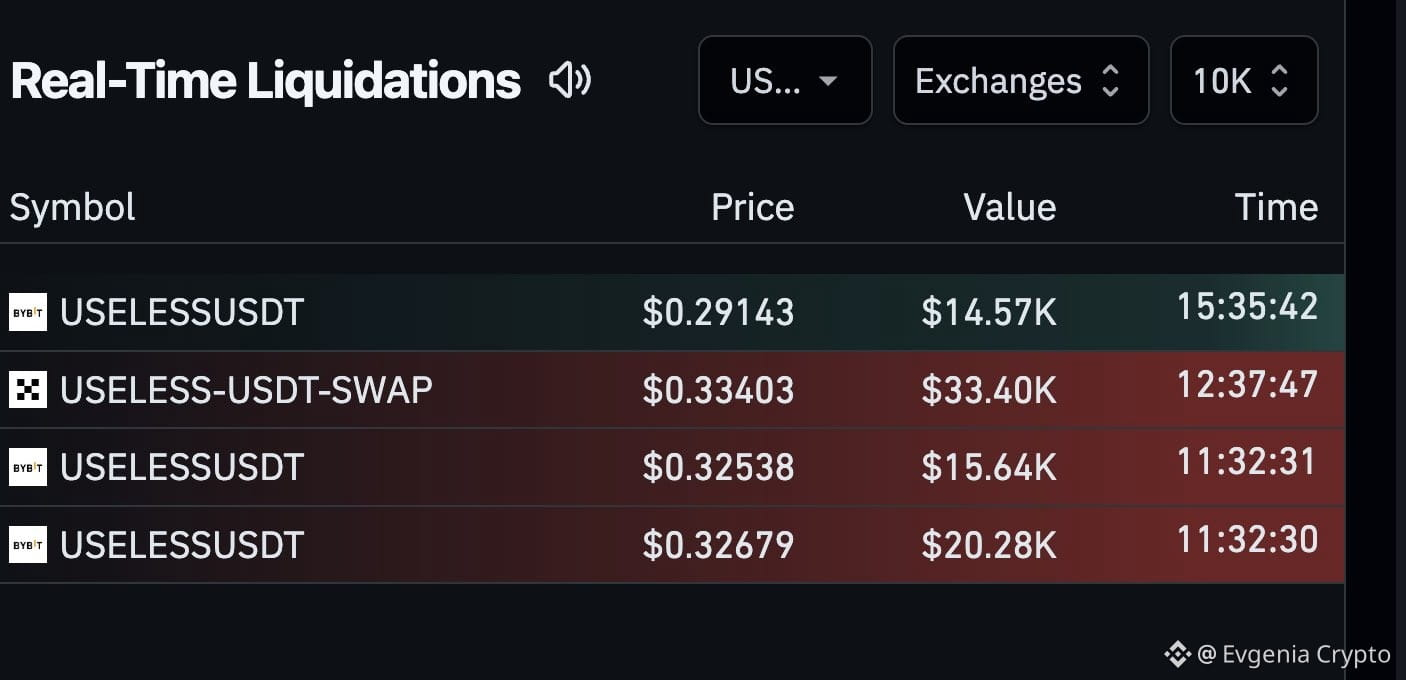Sort the table by the Symbol column
Screen dimensions: 1406x680
click(x=72, y=207)
